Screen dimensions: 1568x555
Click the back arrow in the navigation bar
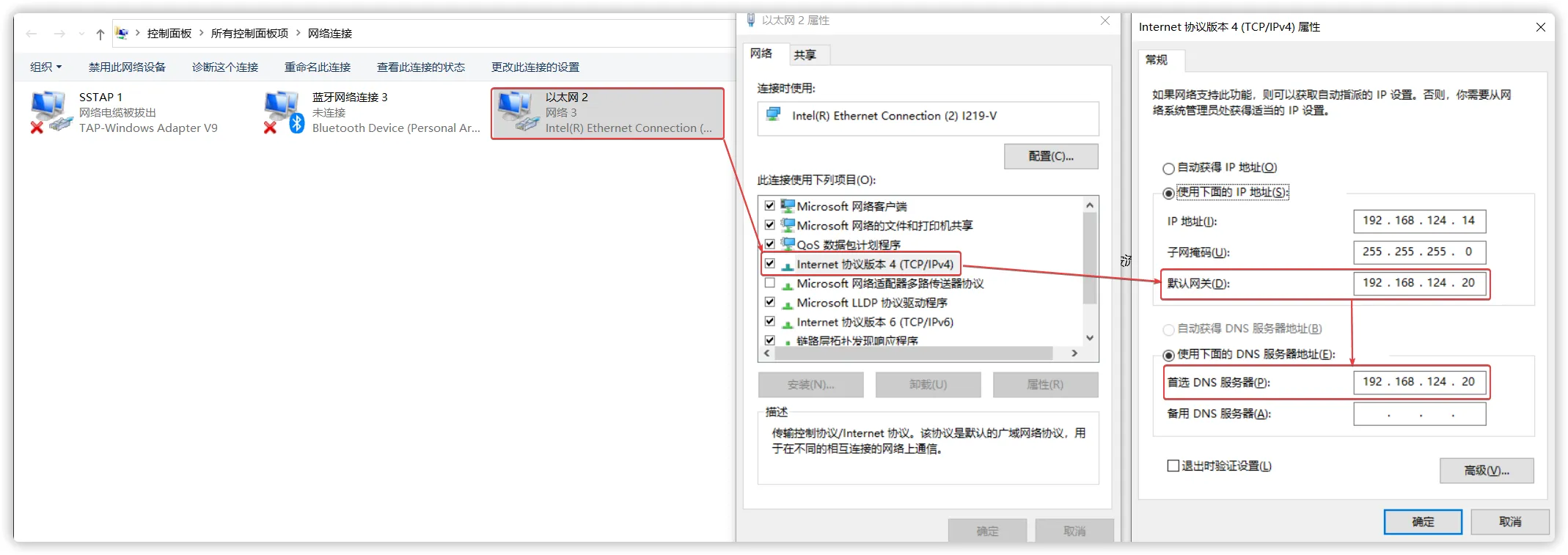(x=32, y=34)
